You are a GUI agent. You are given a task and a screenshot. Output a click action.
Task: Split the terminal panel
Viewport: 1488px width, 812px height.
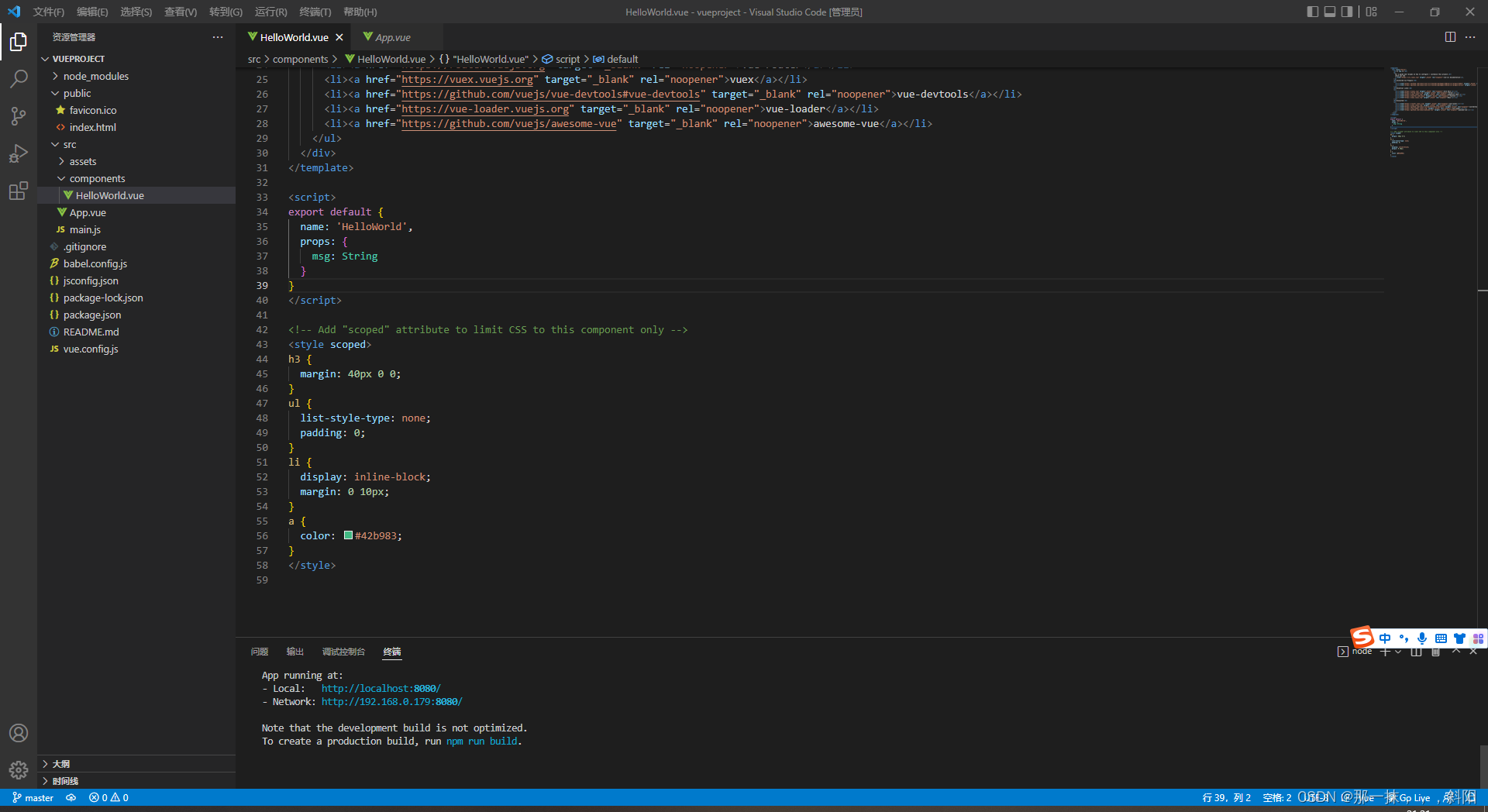pos(1416,652)
